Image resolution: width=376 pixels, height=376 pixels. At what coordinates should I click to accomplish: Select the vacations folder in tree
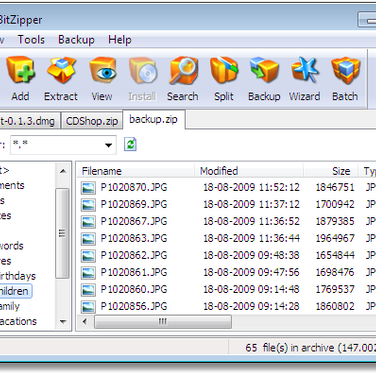tap(18, 321)
